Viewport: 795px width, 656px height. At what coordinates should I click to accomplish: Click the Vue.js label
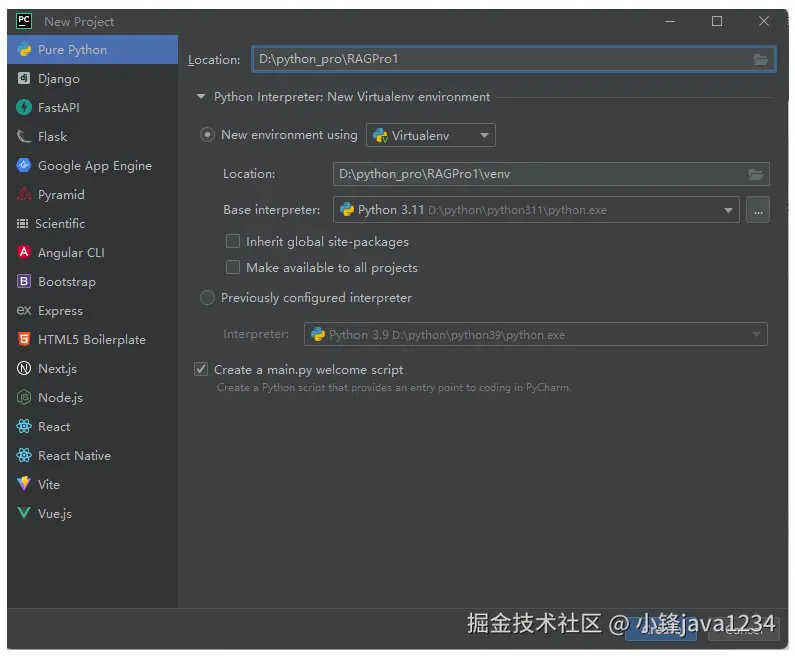click(x=55, y=514)
